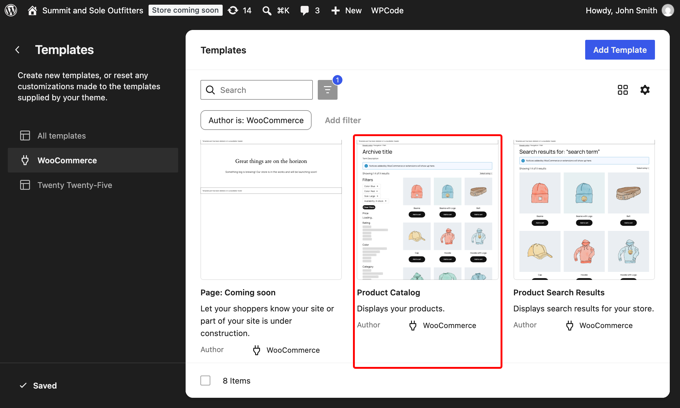Click the Templates heading in the content panel
680x408 pixels.
223,50
